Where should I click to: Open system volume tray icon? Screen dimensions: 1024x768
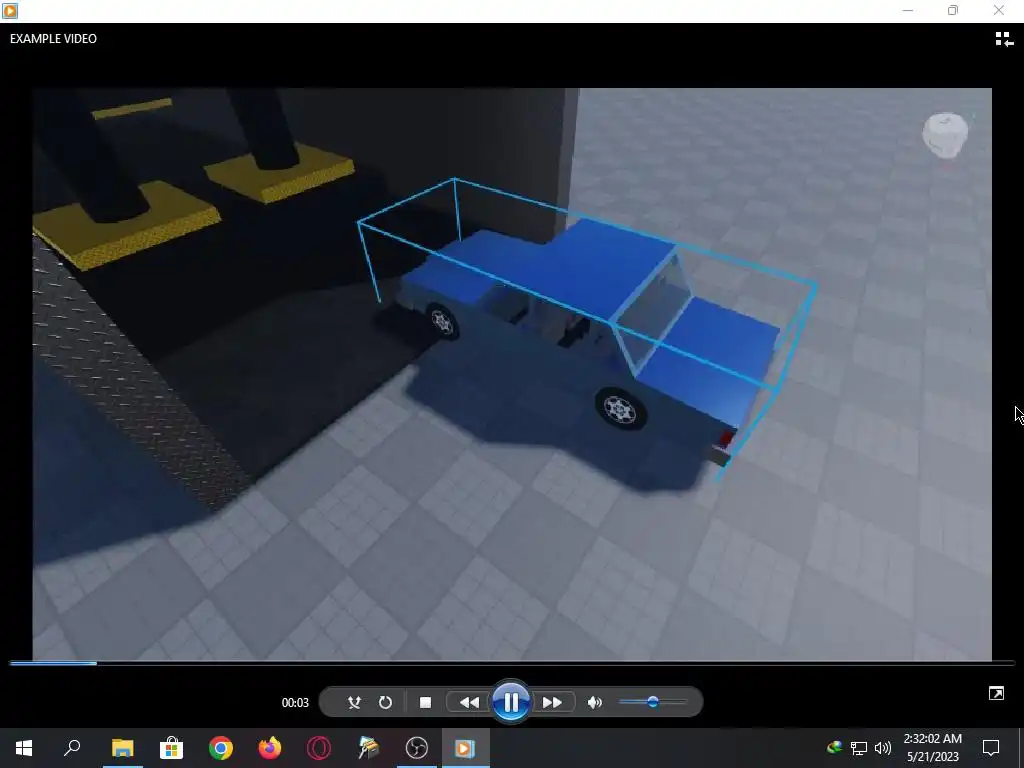coord(882,748)
